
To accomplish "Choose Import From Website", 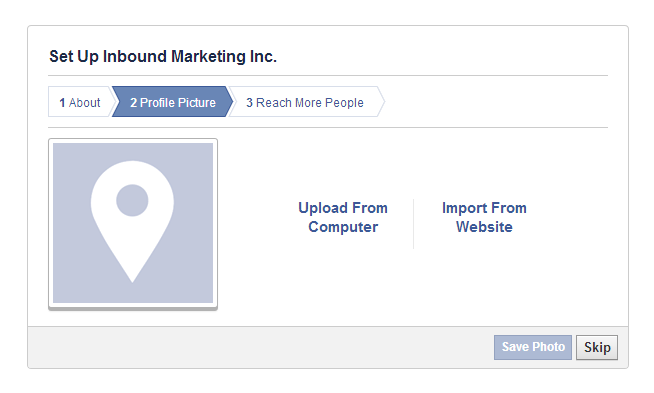I will click(484, 217).
